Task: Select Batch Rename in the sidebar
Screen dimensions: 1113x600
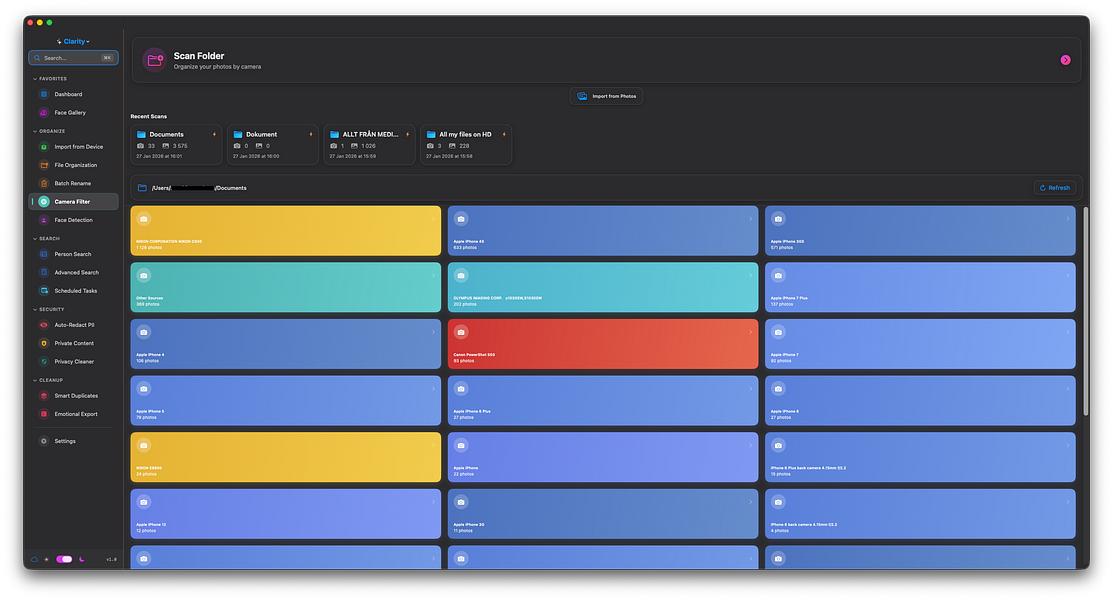Action: tap(73, 184)
